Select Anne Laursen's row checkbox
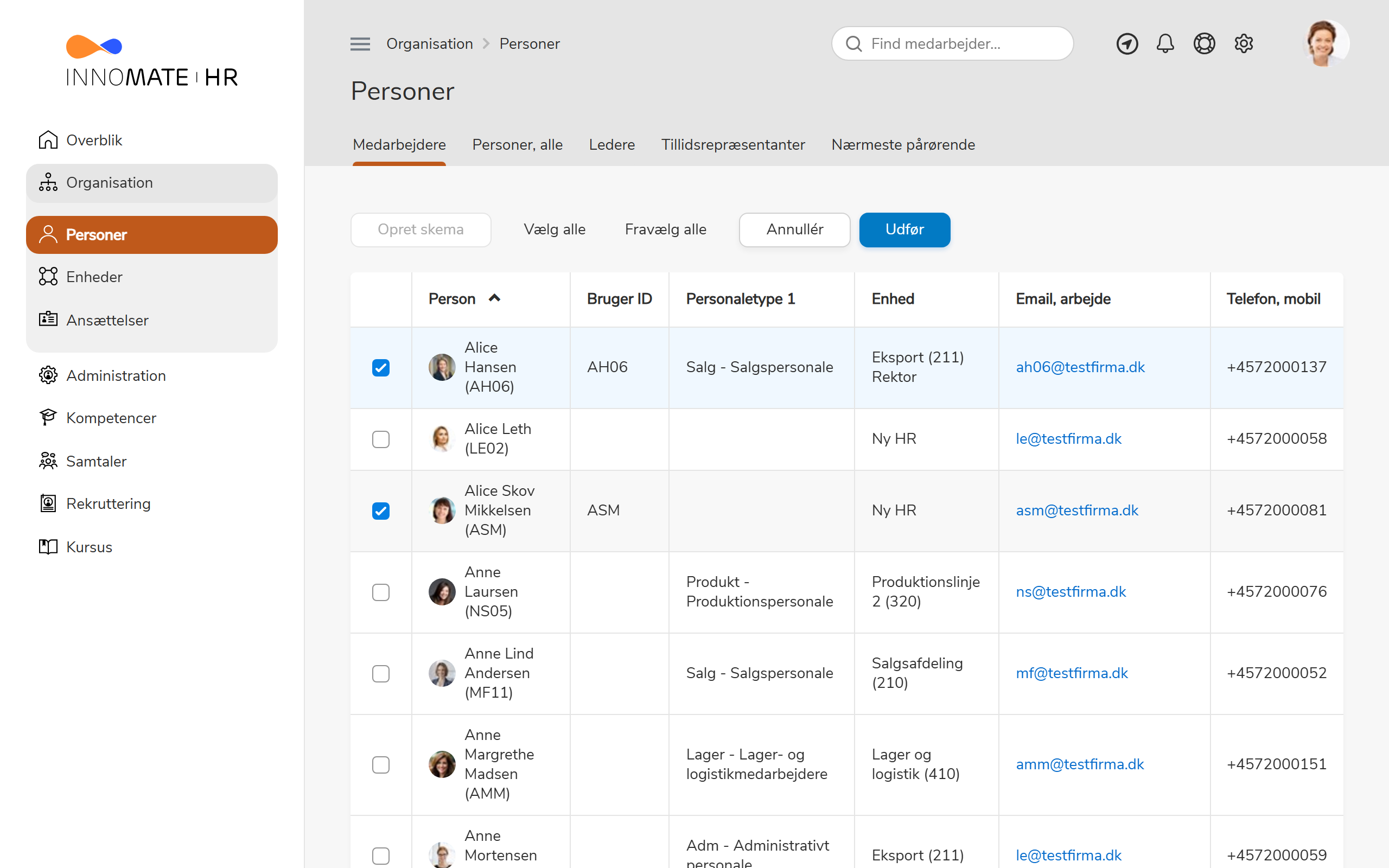The width and height of the screenshot is (1389, 868). tap(380, 592)
